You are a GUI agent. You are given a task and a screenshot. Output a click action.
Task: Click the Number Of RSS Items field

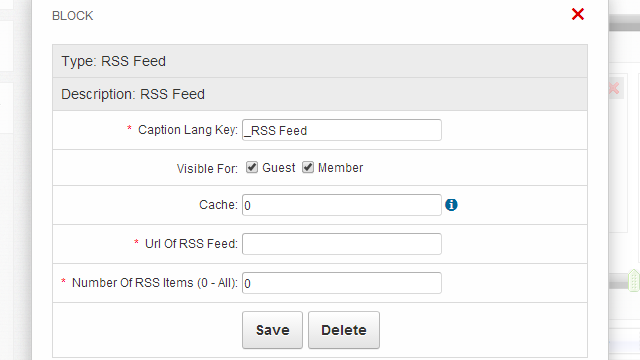(342, 283)
